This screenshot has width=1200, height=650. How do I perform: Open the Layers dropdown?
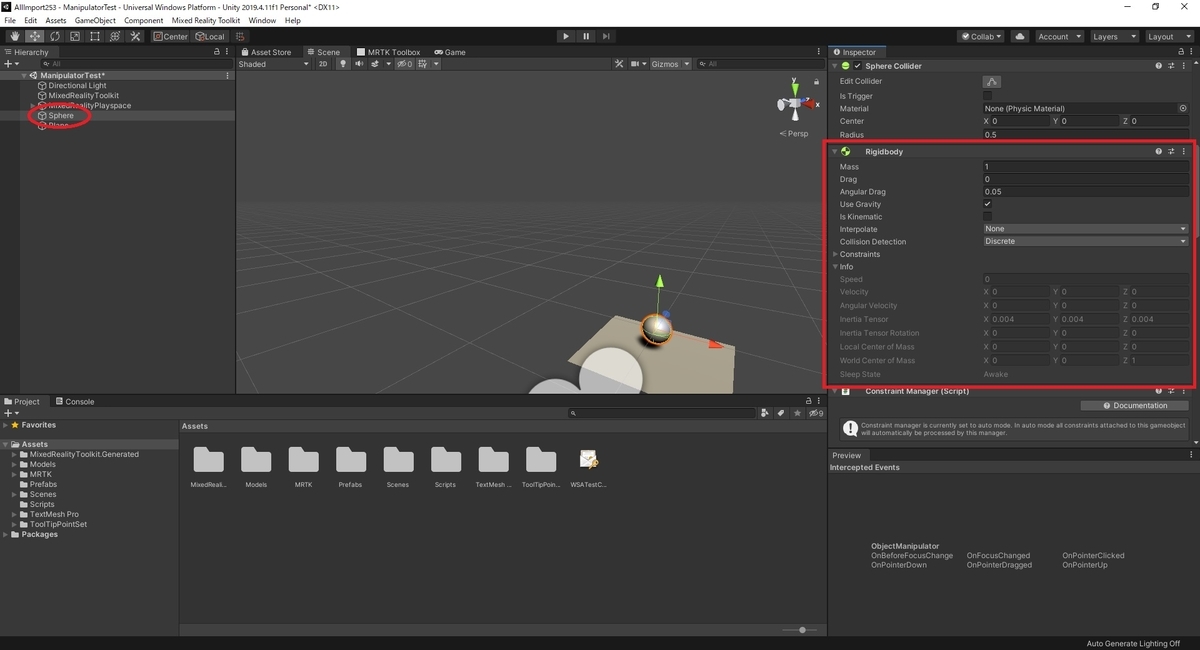[1113, 37]
